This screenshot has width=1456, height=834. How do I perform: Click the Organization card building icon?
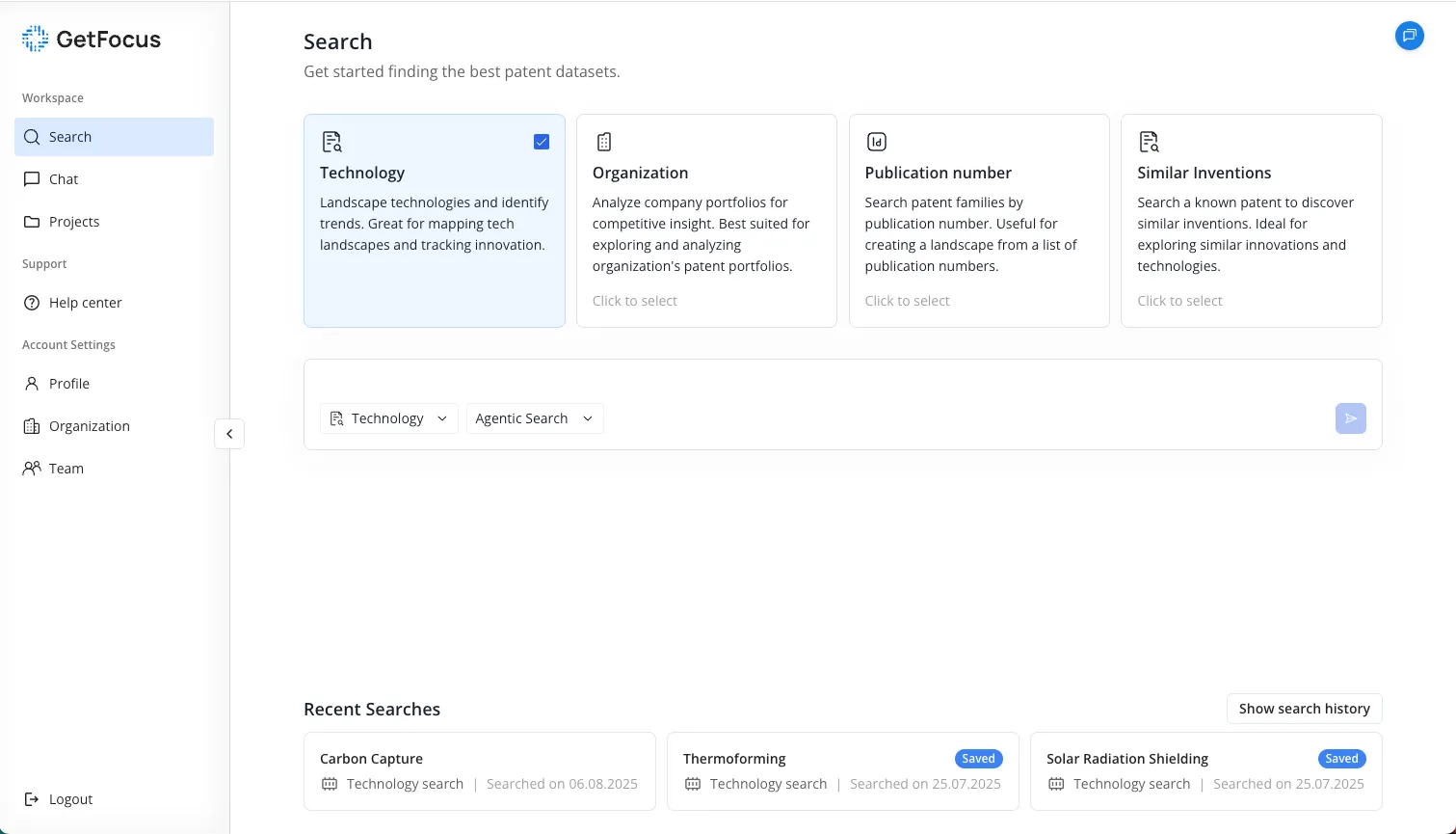(604, 142)
